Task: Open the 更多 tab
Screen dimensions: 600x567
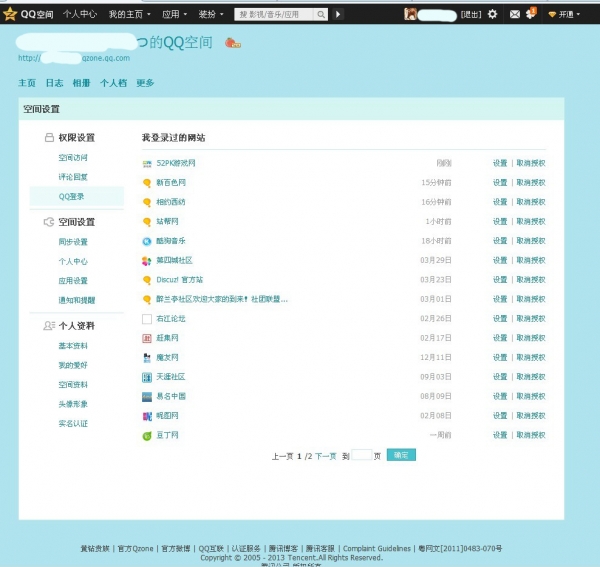Action: coord(145,83)
